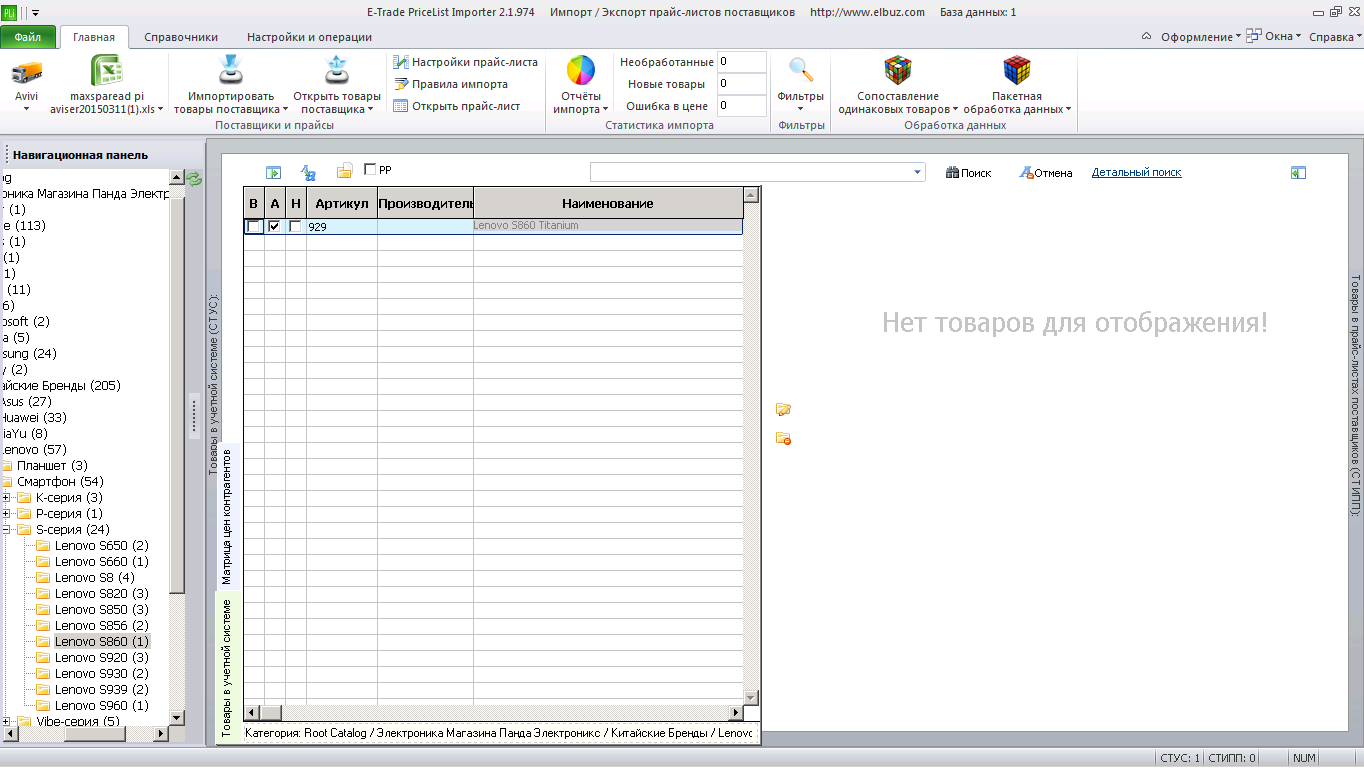Viewport: 1364px width, 768px height.
Task: Sort by the Производитель column header
Action: click(x=425, y=203)
